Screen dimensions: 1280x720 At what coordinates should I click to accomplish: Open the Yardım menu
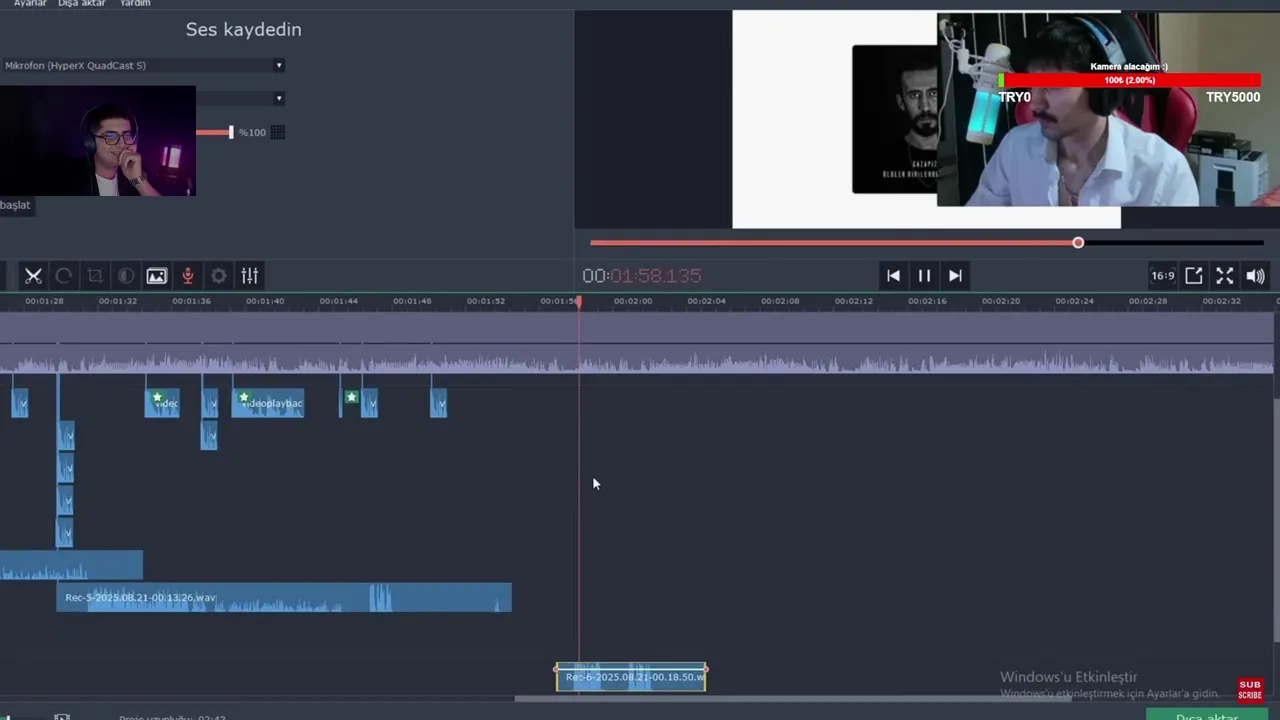[x=135, y=4]
